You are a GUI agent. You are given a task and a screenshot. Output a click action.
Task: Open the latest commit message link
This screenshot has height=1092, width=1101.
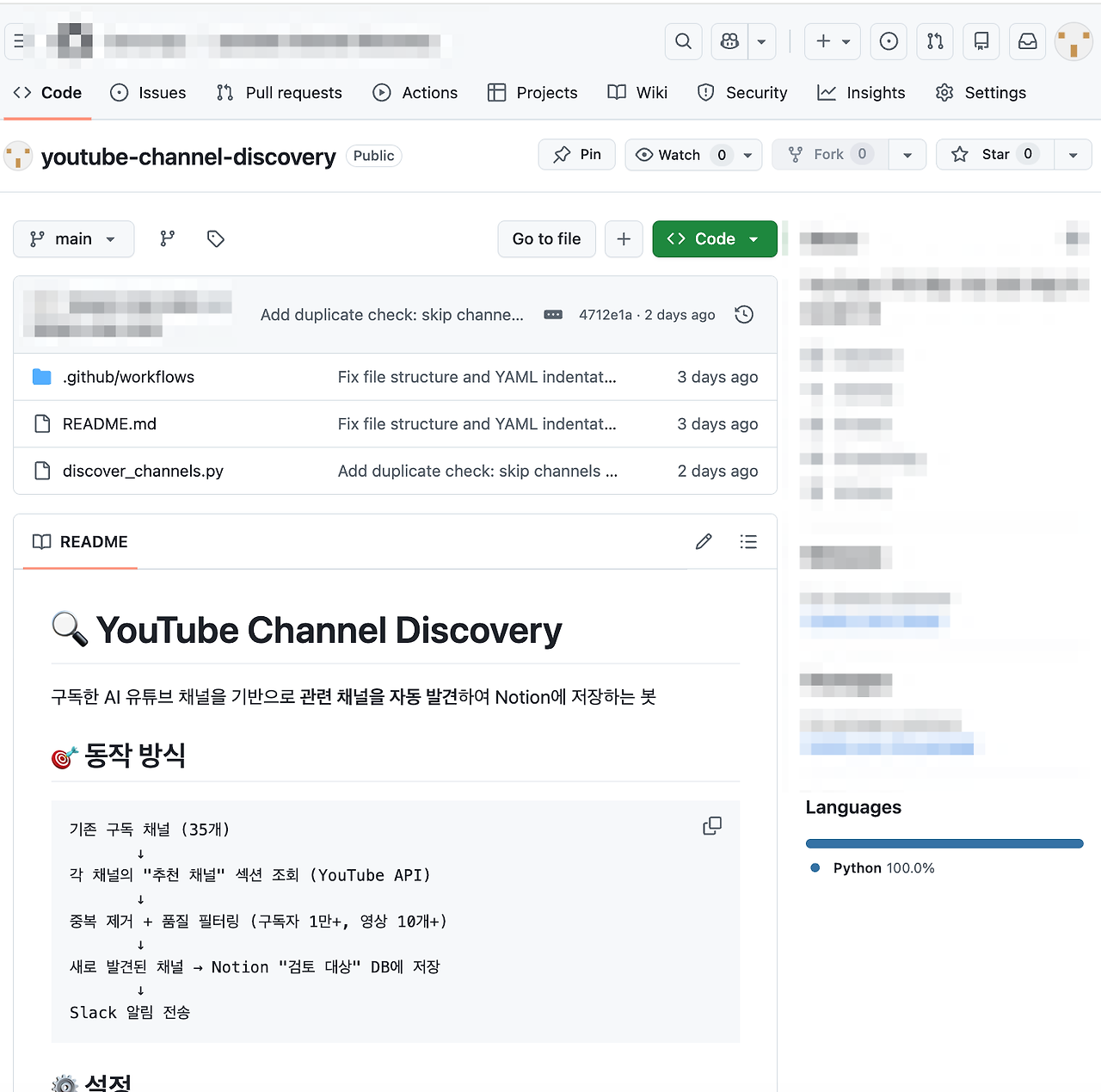(x=392, y=315)
